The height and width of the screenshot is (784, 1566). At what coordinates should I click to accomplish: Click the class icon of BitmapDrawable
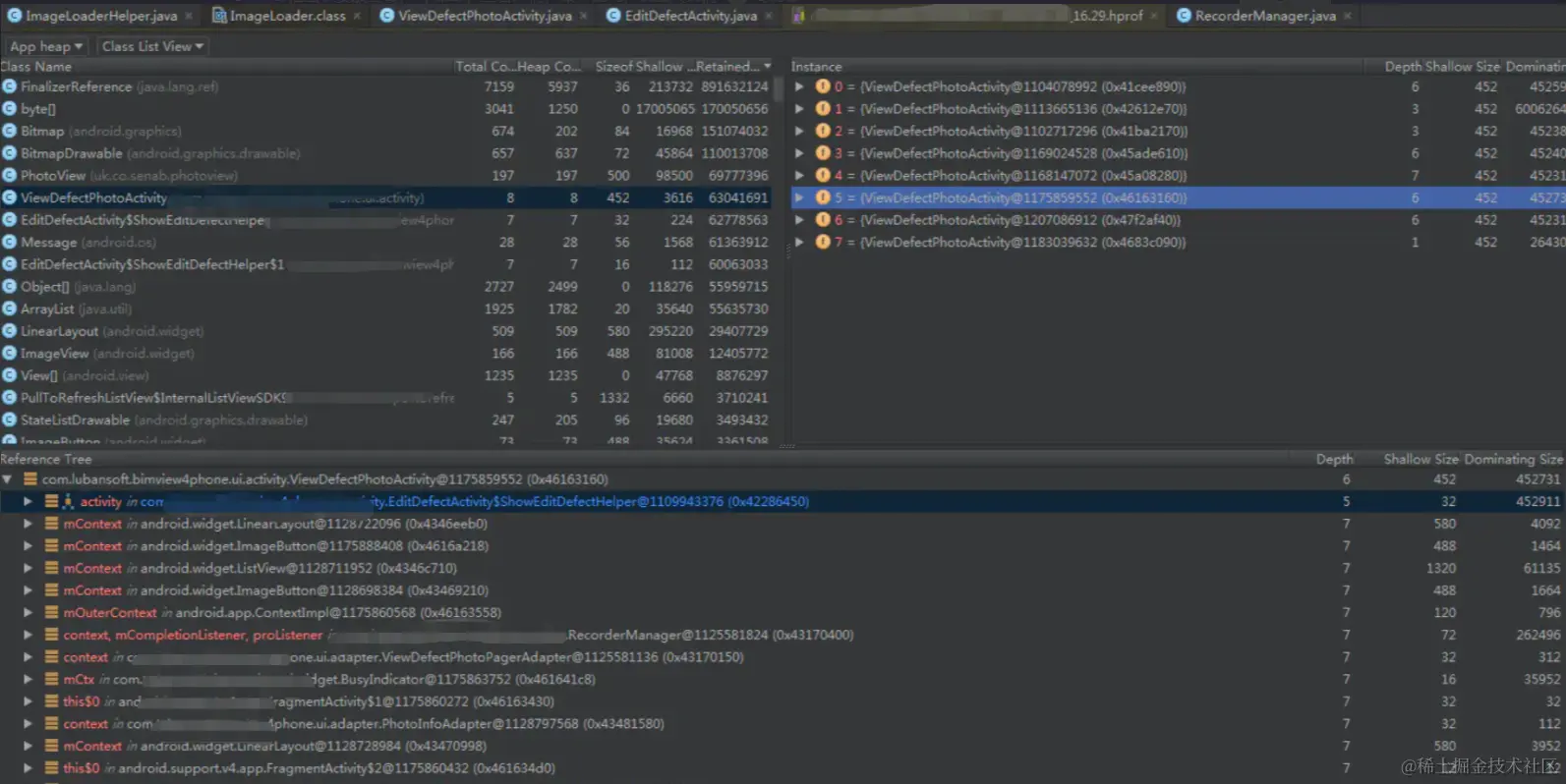10,153
